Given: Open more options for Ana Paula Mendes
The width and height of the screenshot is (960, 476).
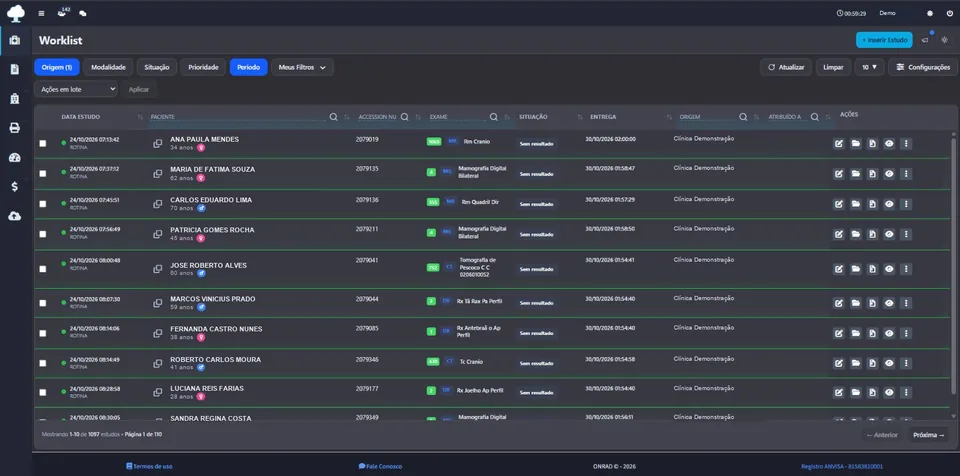Looking at the screenshot, I should coord(906,144).
